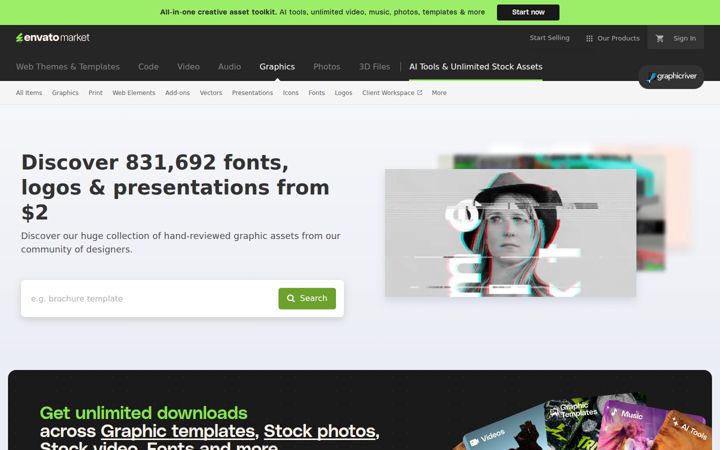720x450 pixels.
Task: Open Start Selling link
Action: pyautogui.click(x=549, y=38)
